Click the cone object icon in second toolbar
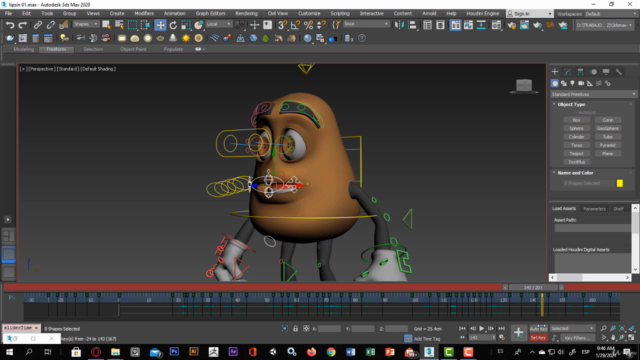Image resolution: width=640 pixels, height=360 pixels. pos(173,38)
